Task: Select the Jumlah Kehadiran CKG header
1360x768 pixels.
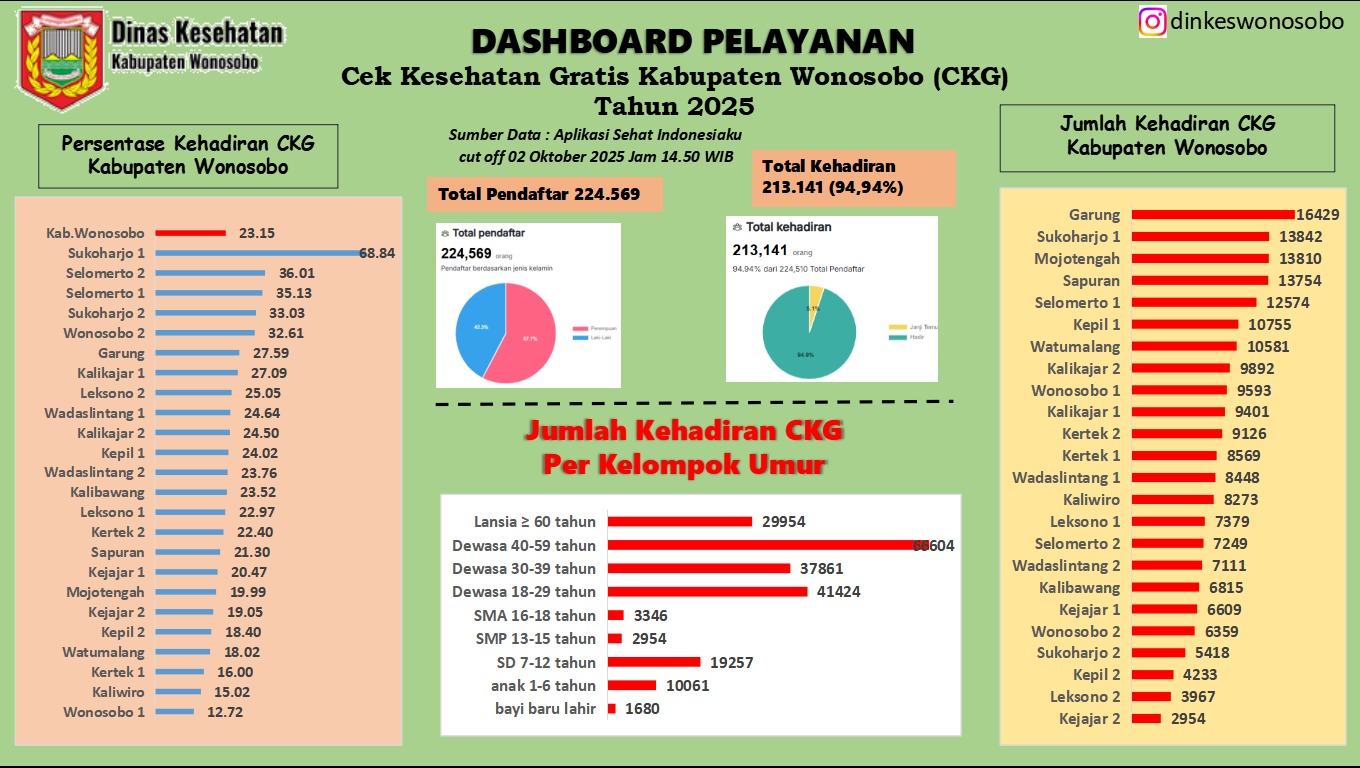Action: [x=1166, y=136]
